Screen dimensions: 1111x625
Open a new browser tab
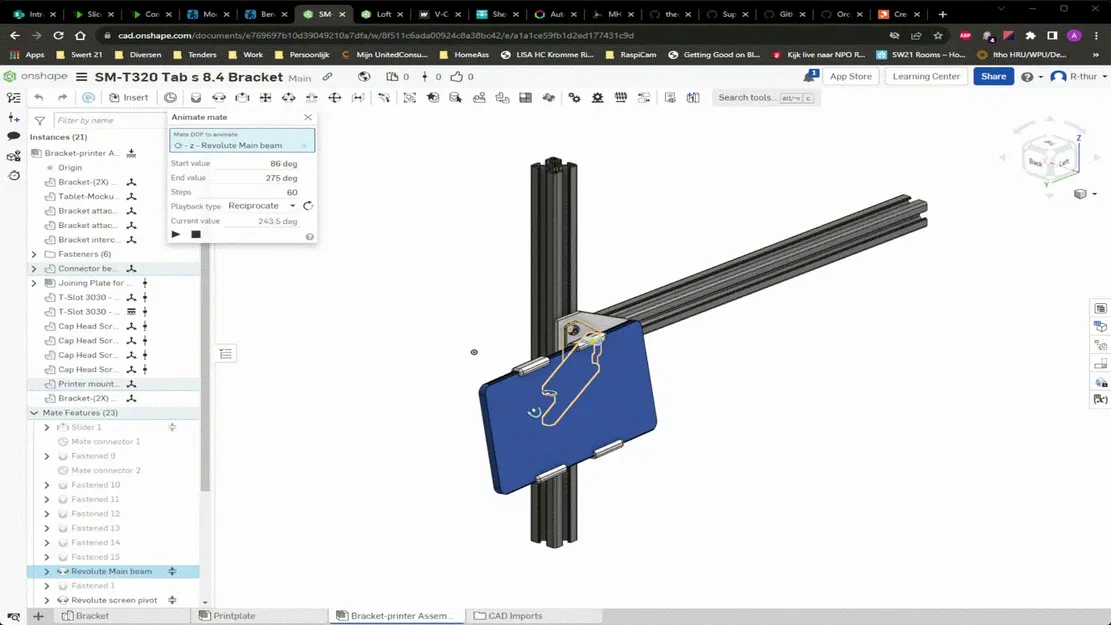point(942,14)
